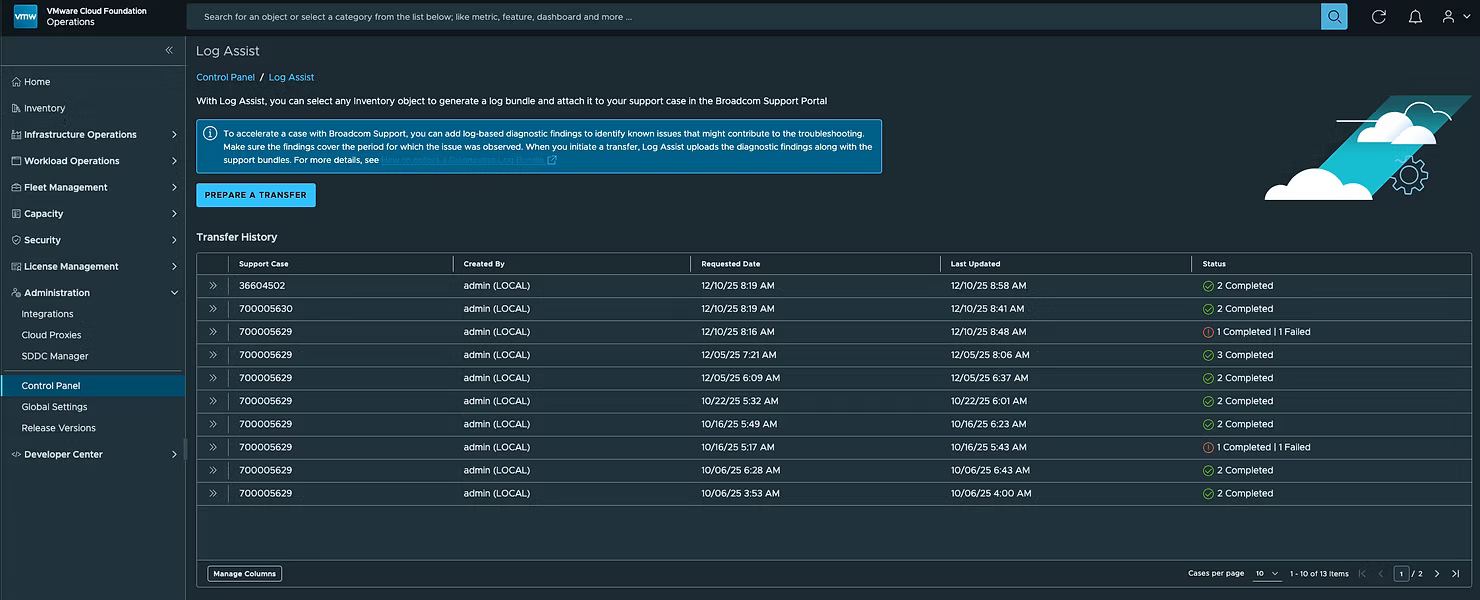The height and width of the screenshot is (600, 1480).
Task: Go to next page of transfers
Action: pyautogui.click(x=1437, y=574)
